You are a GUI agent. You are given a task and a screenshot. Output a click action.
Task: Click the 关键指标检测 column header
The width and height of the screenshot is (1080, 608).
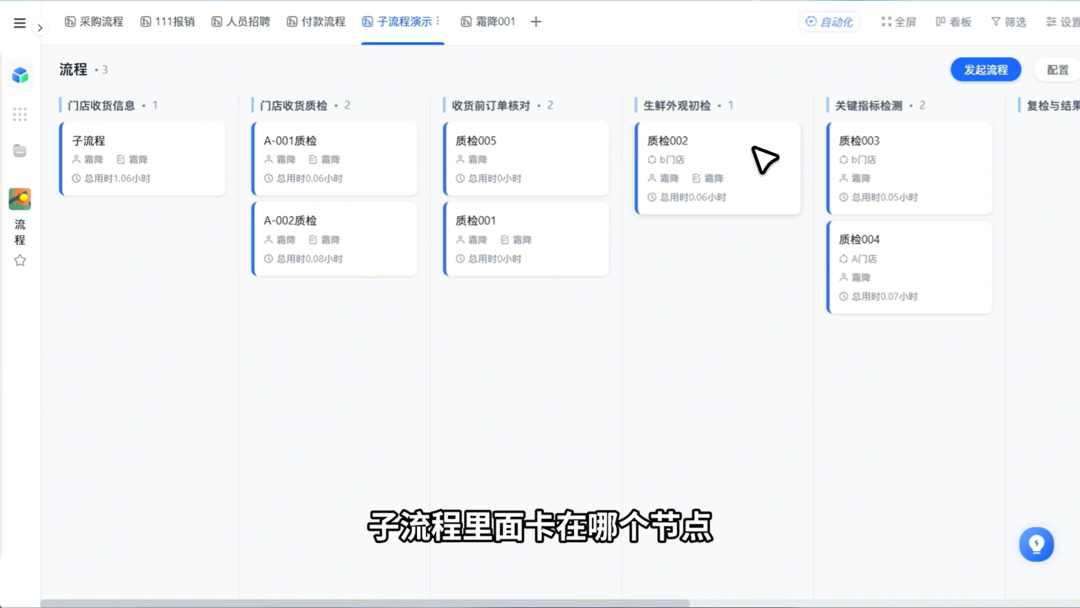[x=869, y=105]
